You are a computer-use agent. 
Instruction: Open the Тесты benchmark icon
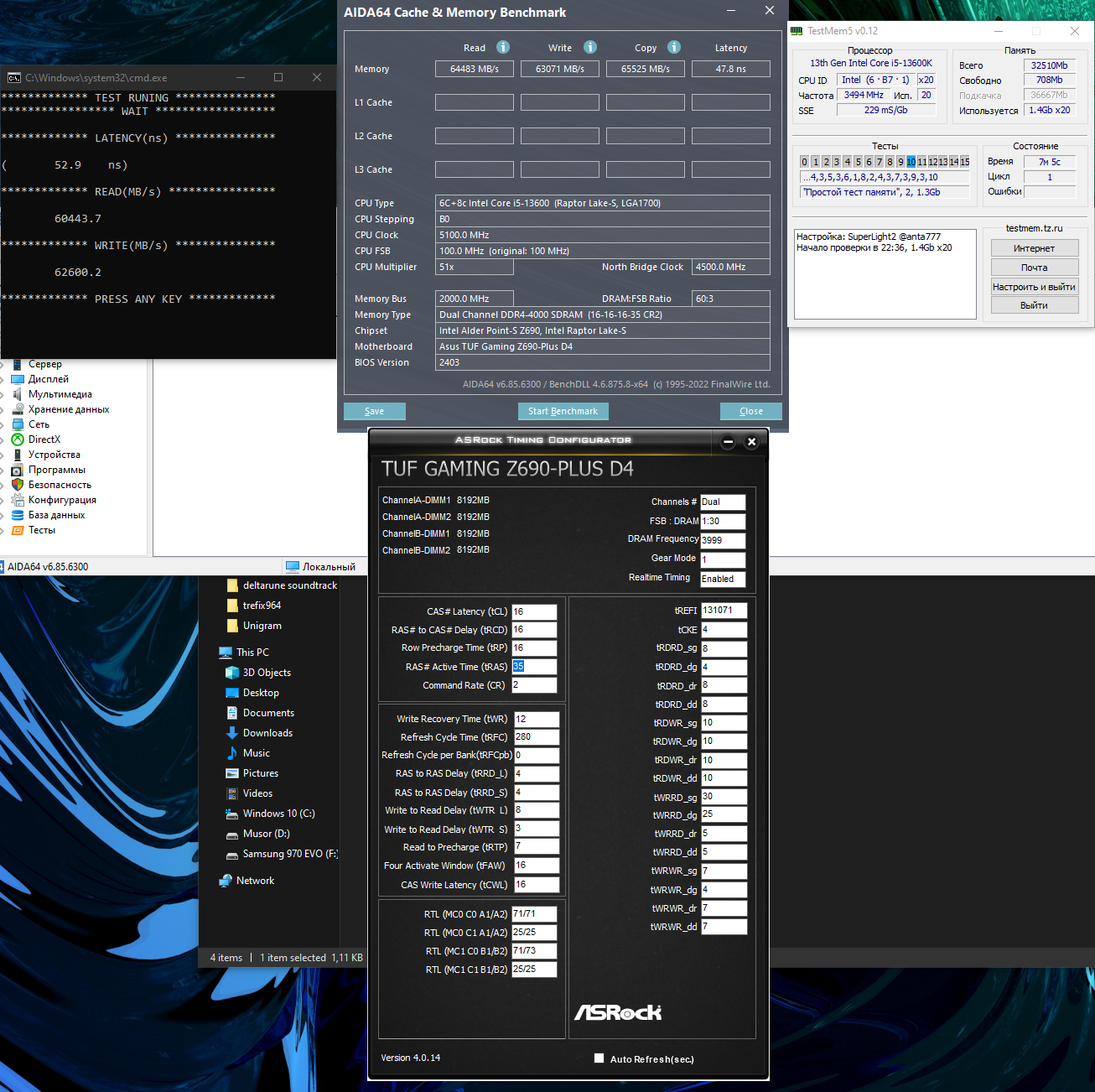tap(17, 530)
